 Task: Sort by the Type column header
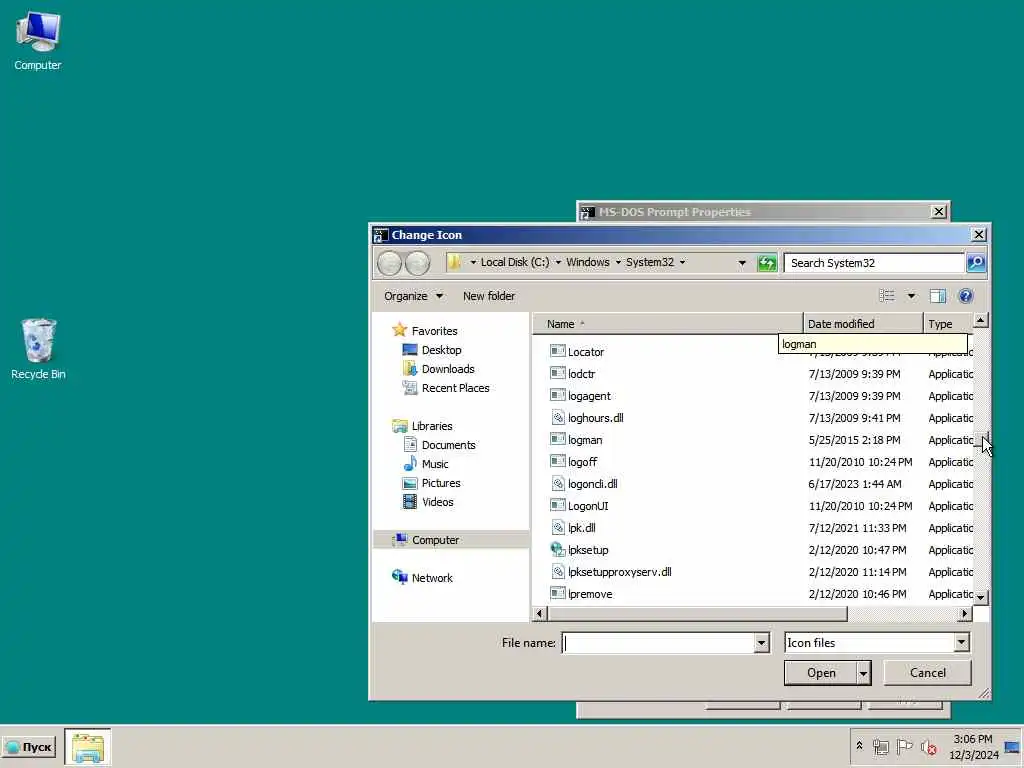(948, 324)
